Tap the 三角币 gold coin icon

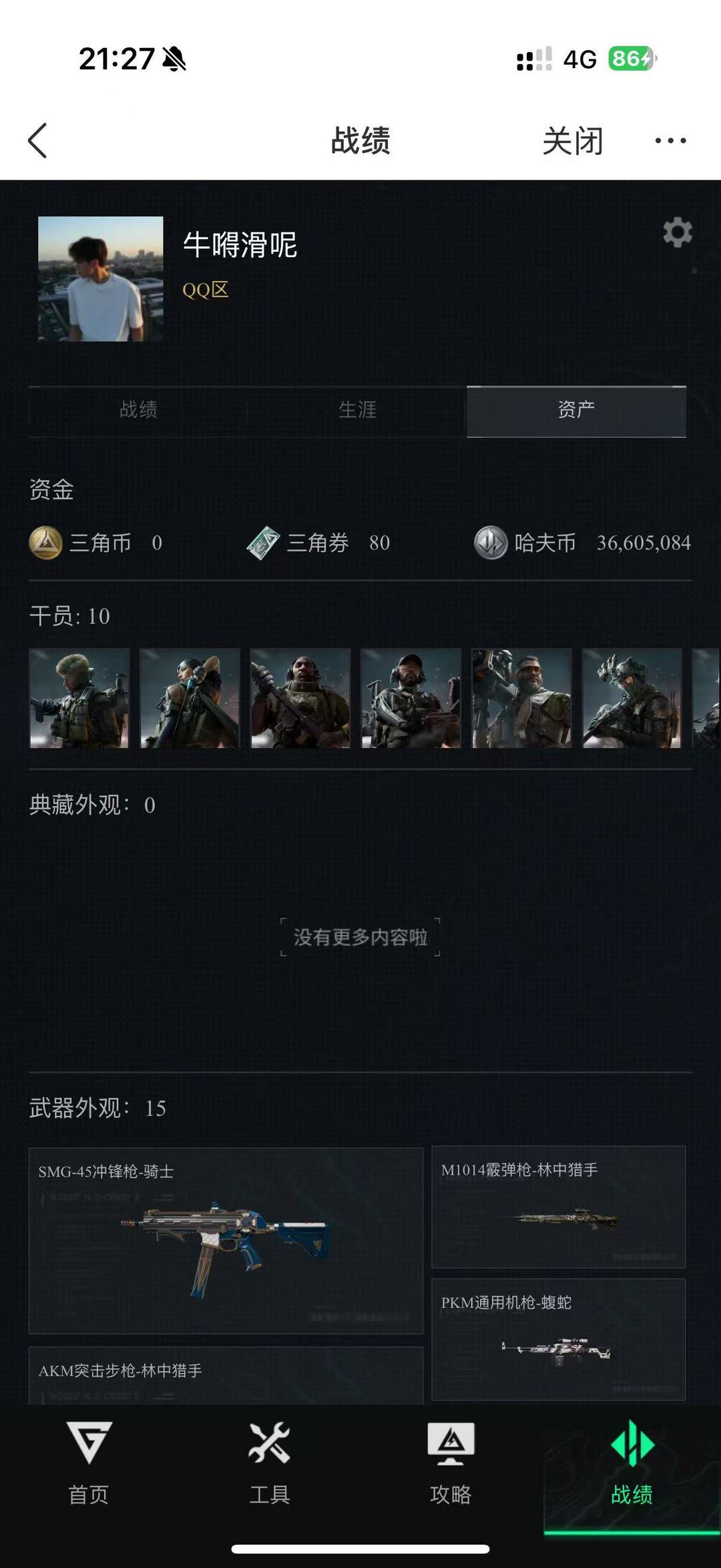point(46,542)
